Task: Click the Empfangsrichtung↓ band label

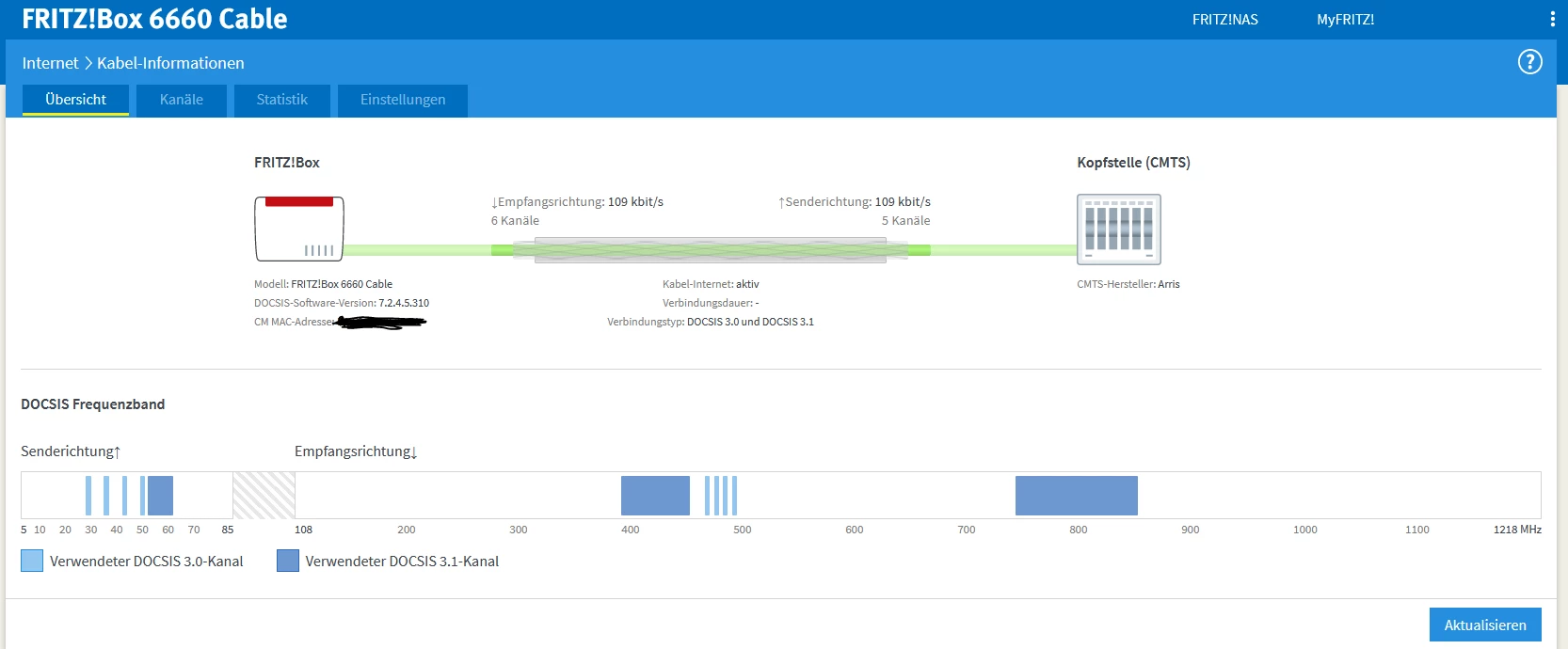Action: [x=356, y=451]
